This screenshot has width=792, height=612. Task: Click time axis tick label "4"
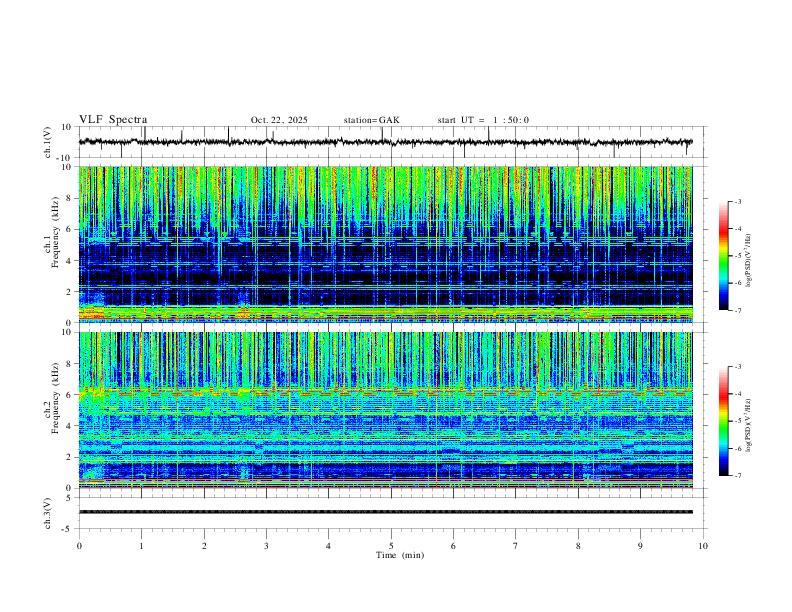point(328,546)
